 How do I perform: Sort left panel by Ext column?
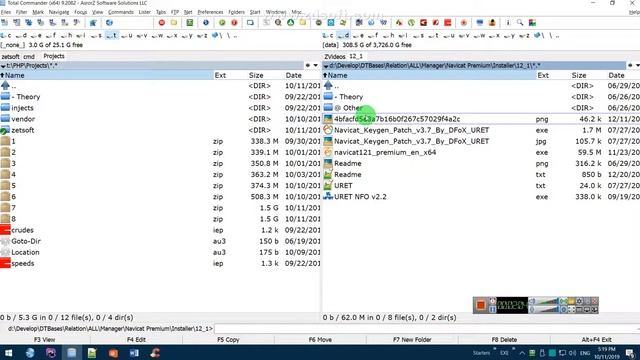point(220,75)
